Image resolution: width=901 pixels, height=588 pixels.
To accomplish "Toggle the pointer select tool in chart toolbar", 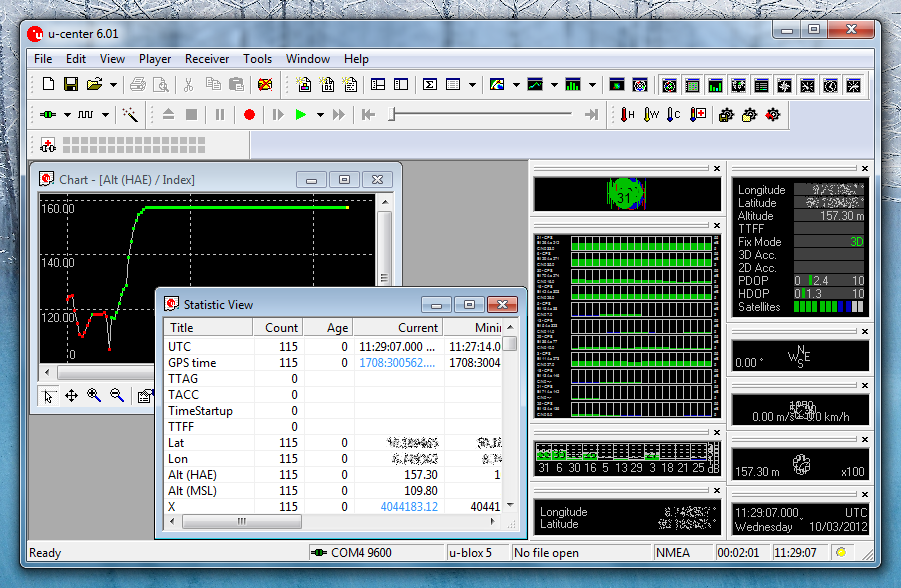I will pos(49,396).
